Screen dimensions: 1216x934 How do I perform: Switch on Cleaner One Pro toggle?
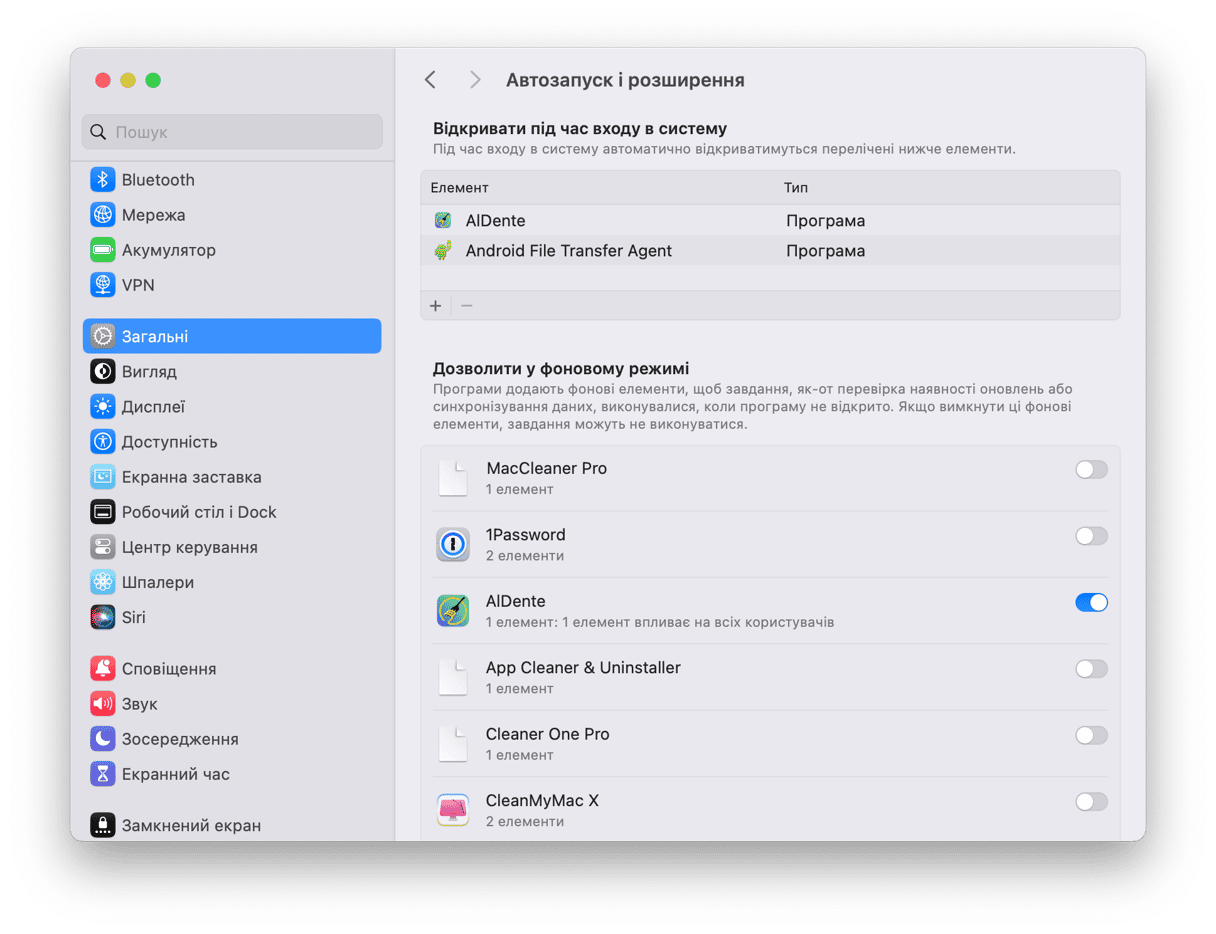[x=1091, y=735]
